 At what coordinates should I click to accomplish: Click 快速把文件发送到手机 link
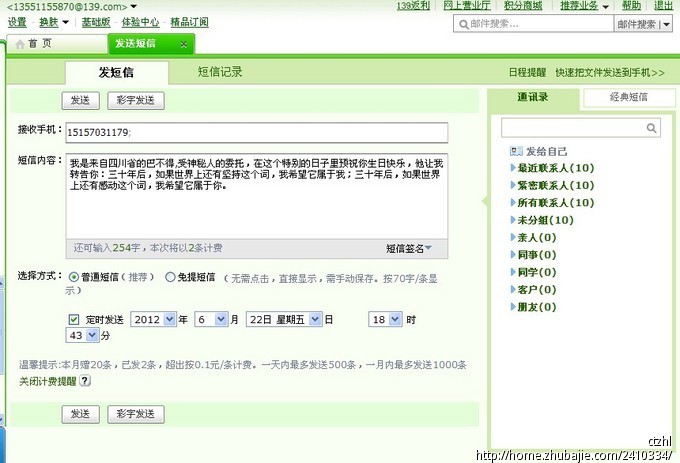coord(610,72)
